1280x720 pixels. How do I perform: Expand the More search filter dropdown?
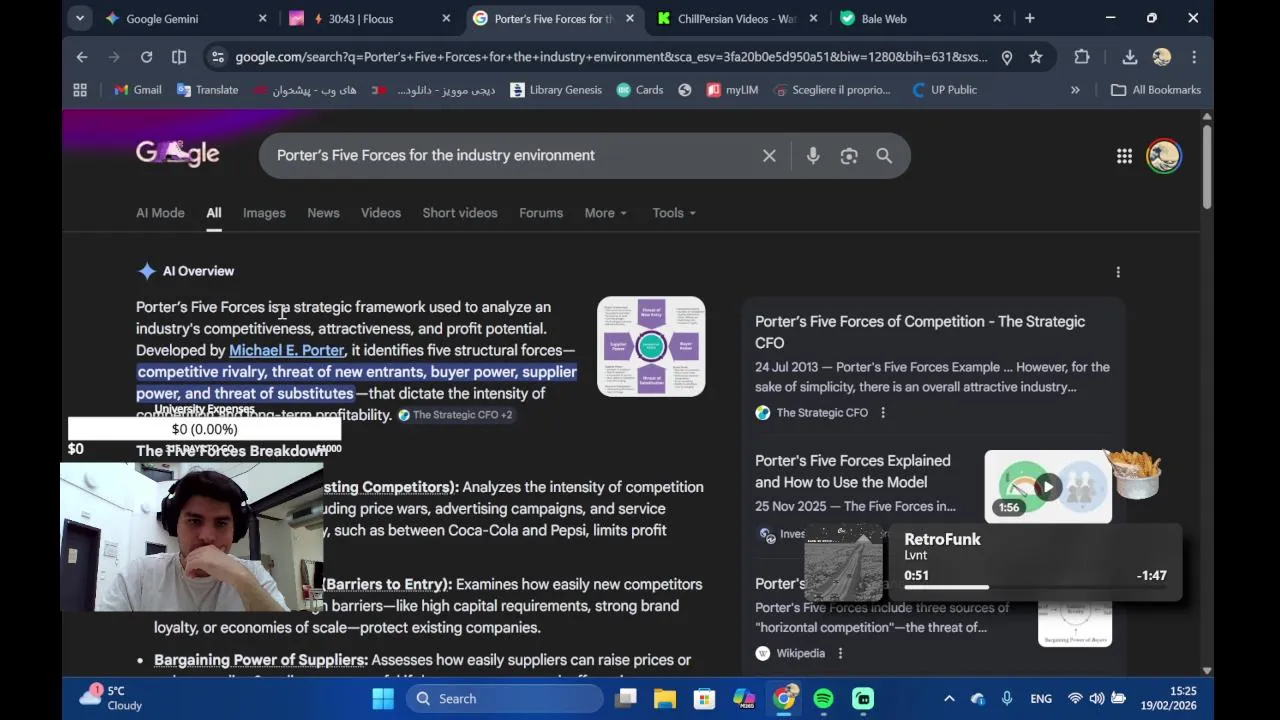pos(605,213)
